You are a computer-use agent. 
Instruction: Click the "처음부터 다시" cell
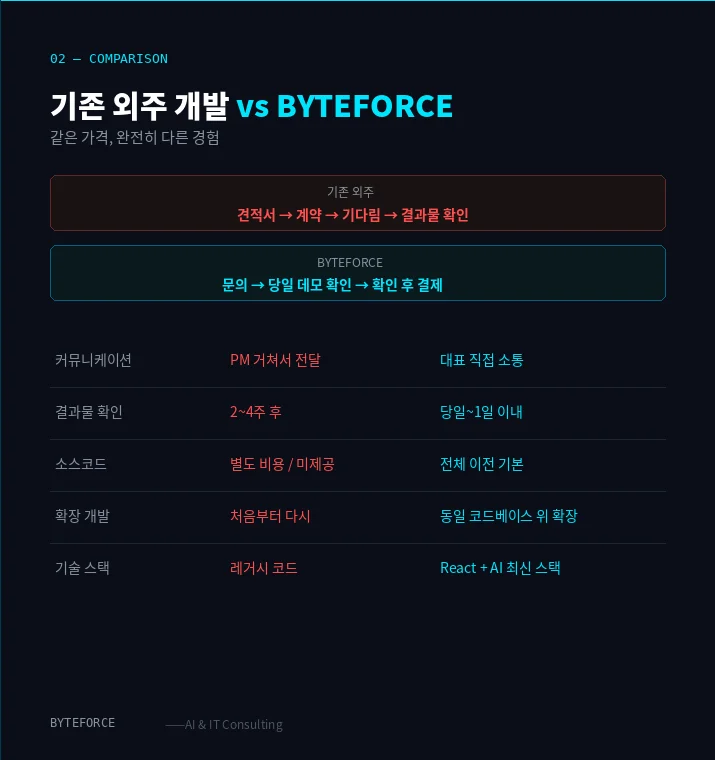[x=270, y=516]
